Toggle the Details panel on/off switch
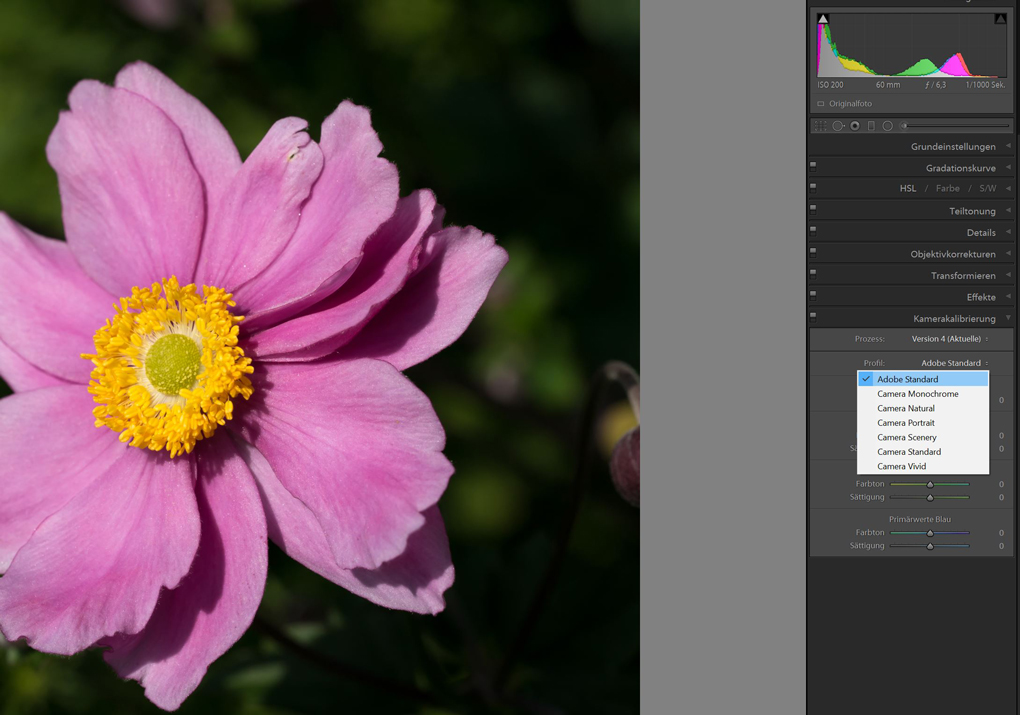This screenshot has width=1020, height=715. (x=813, y=229)
